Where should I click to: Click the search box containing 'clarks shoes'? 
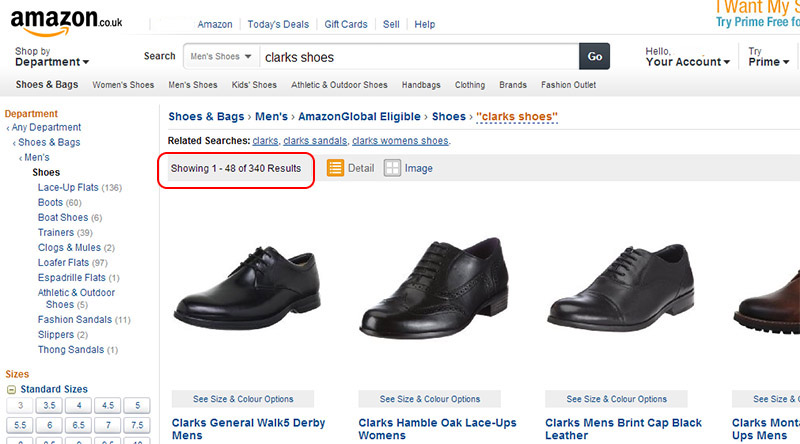pyautogui.click(x=420, y=57)
